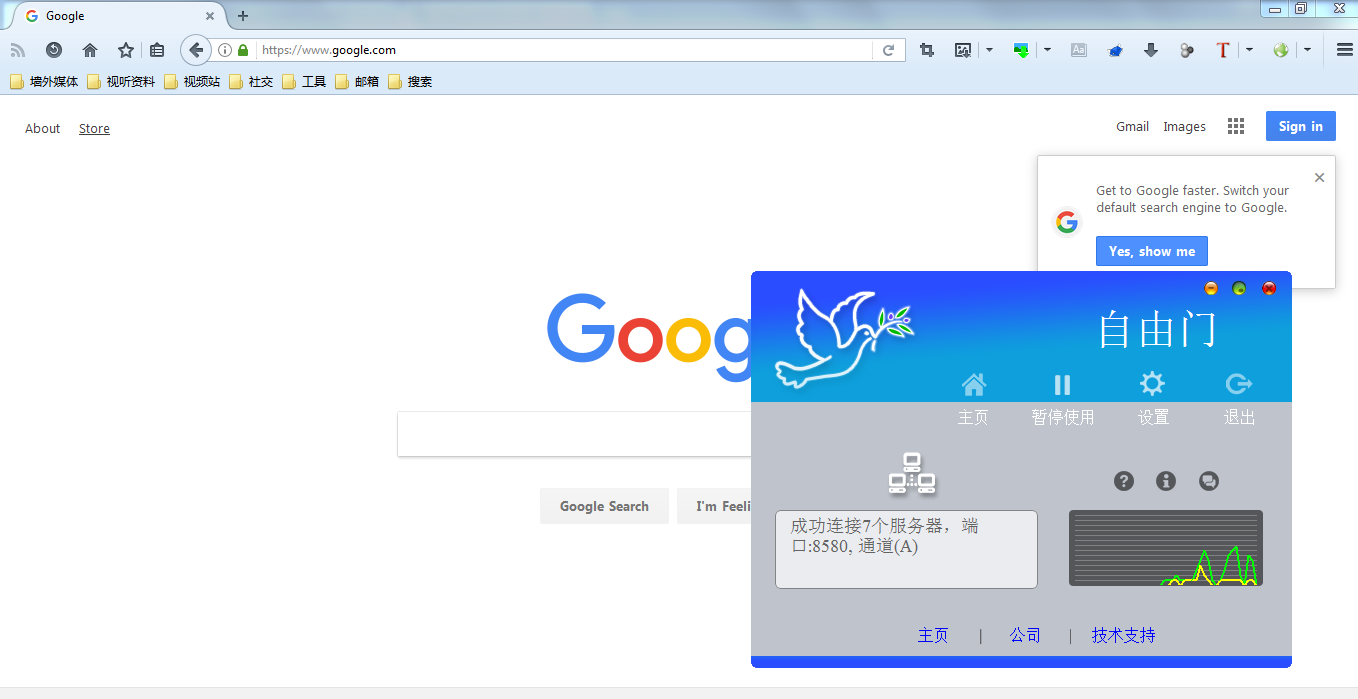Open the About link on Google
The height and width of the screenshot is (699, 1358).
[x=43, y=128]
